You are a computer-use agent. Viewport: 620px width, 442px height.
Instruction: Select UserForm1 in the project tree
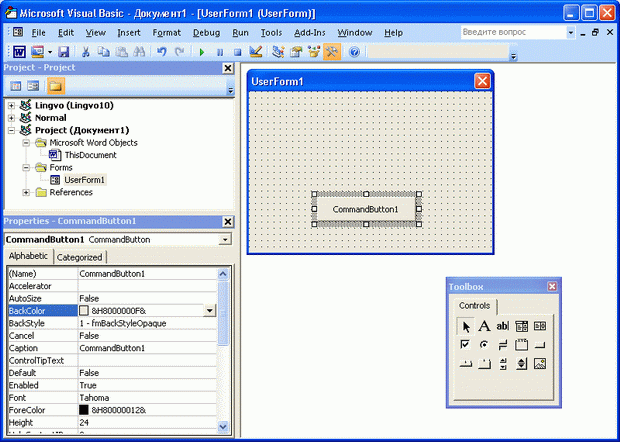pyautogui.click(x=85, y=180)
